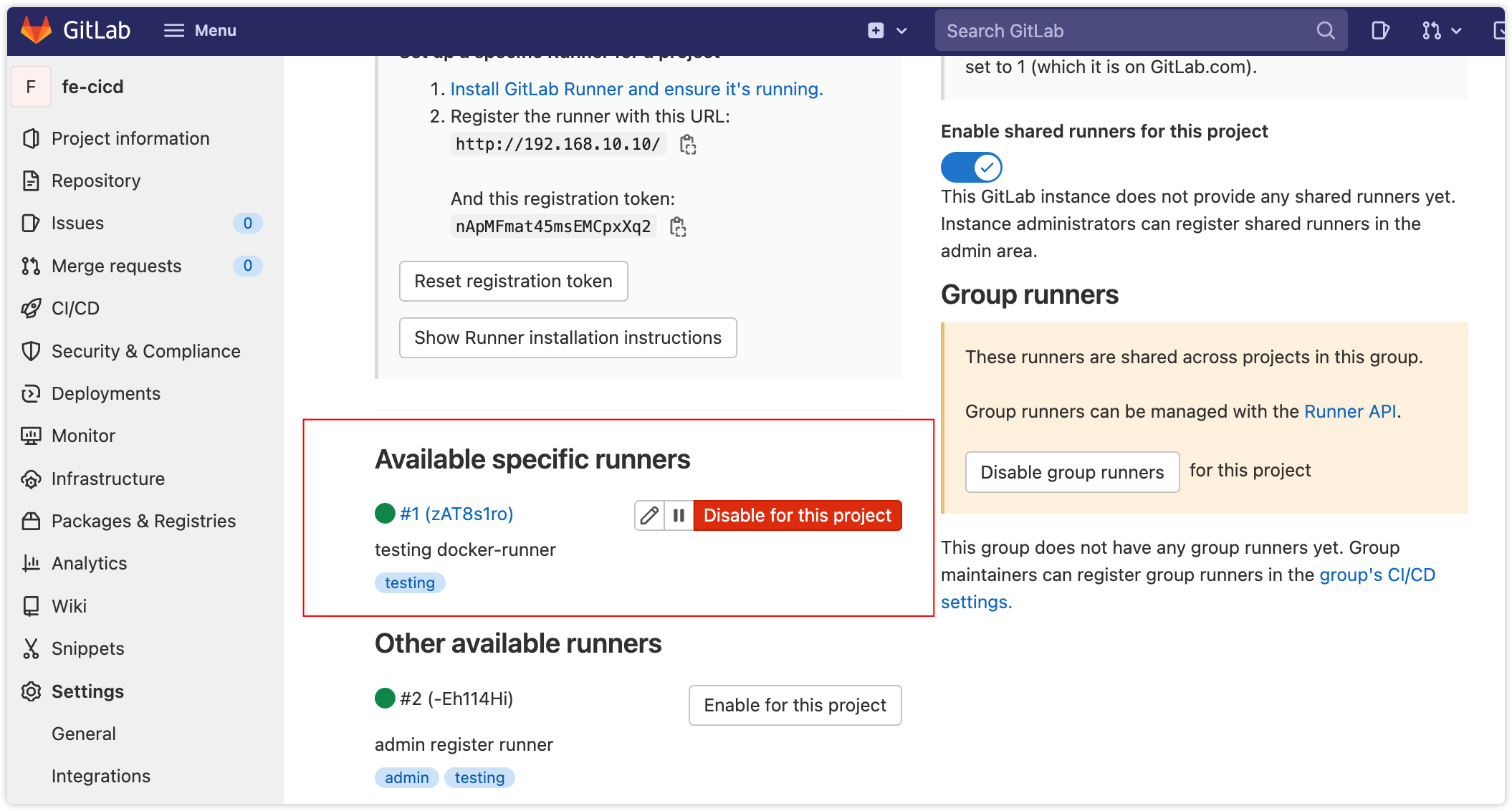The image size is (1512, 811).
Task: Open group's CI/CD settings link
Action: coord(1377,575)
